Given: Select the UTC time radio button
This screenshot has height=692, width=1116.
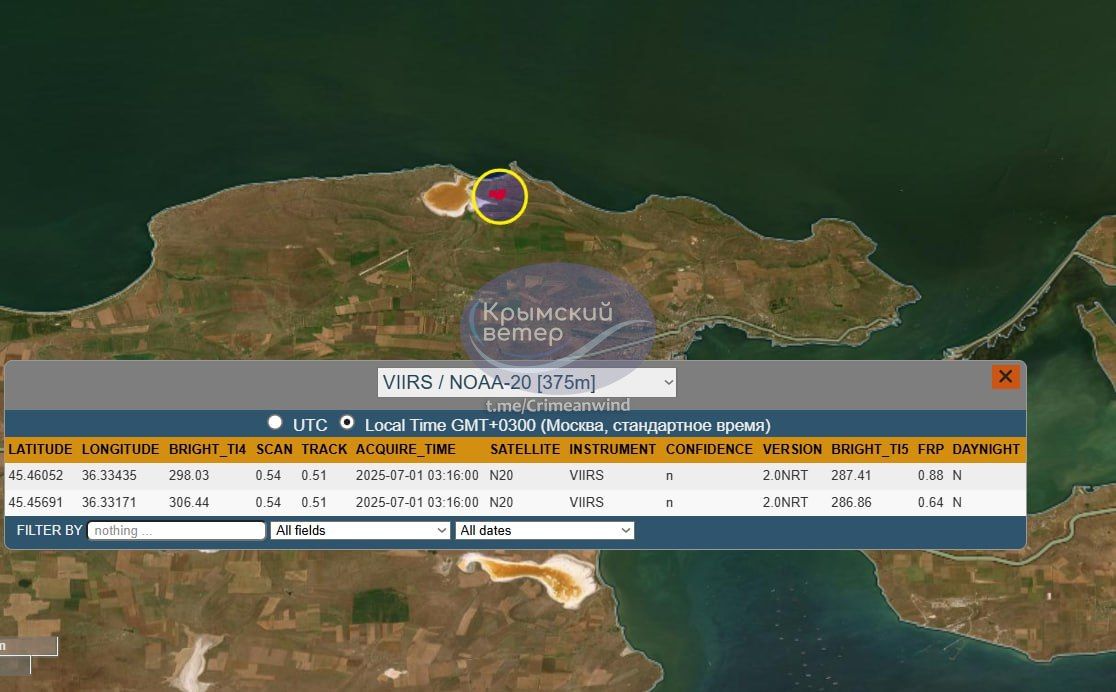Looking at the screenshot, I should coord(275,423).
